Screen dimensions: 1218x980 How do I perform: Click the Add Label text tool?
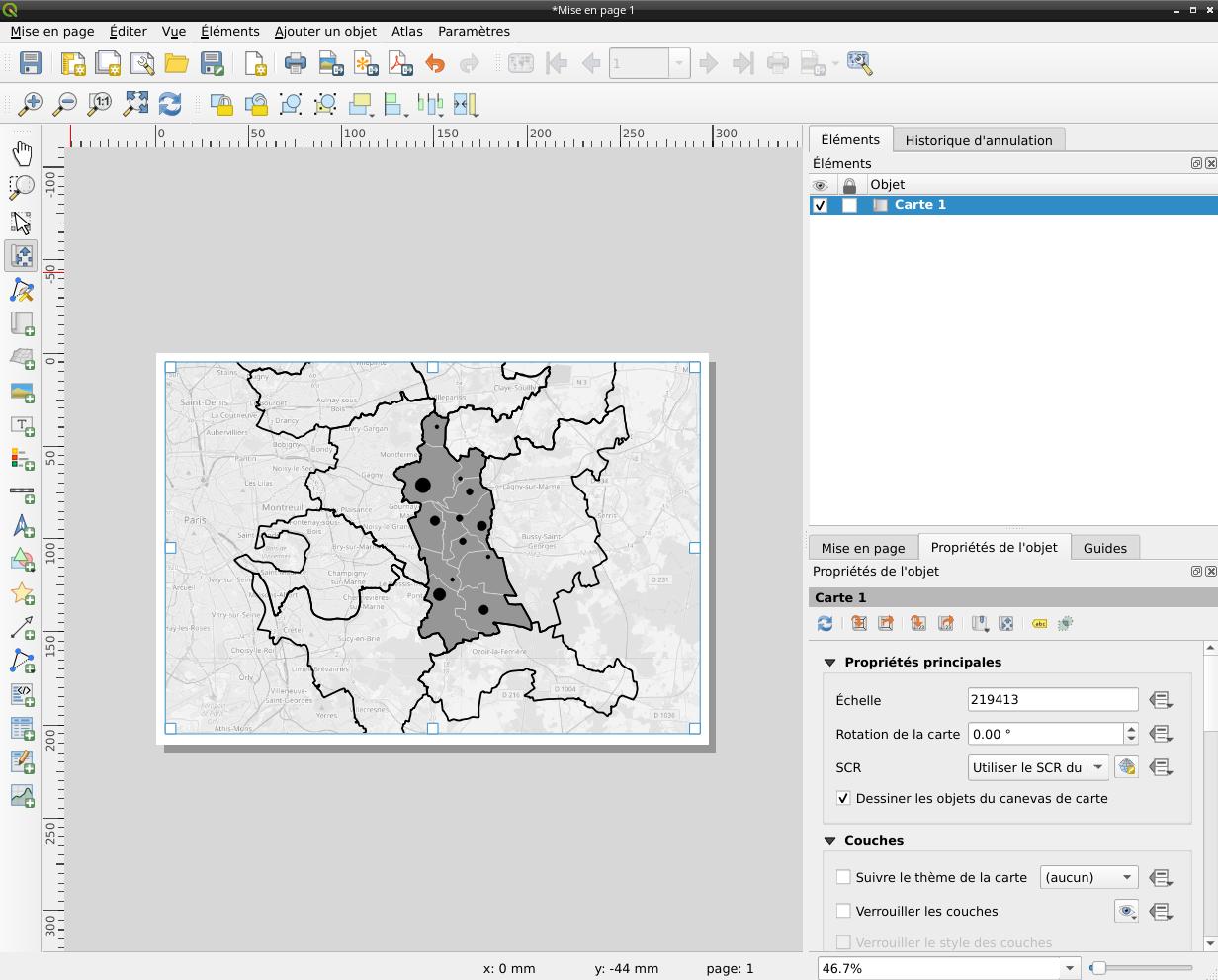pyautogui.click(x=22, y=425)
